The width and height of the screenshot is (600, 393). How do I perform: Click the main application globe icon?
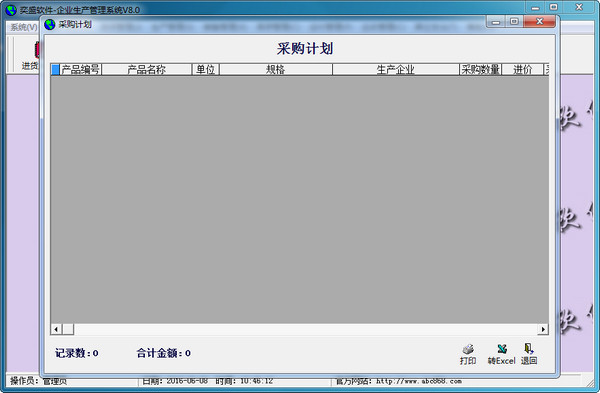(11, 10)
